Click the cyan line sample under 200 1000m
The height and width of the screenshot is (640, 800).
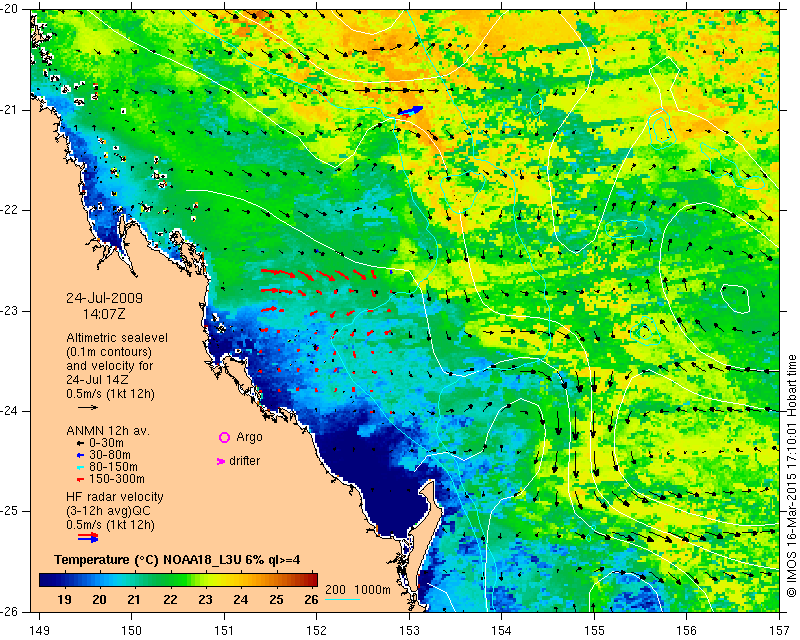[342, 599]
